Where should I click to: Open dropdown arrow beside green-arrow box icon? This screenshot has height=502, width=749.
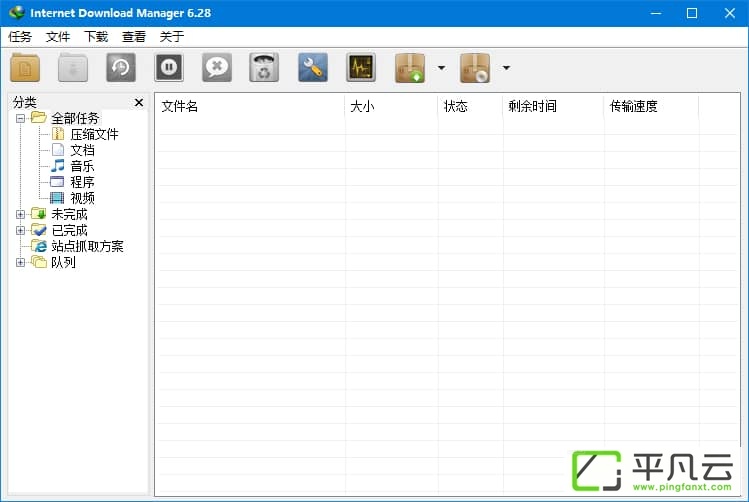(441, 68)
